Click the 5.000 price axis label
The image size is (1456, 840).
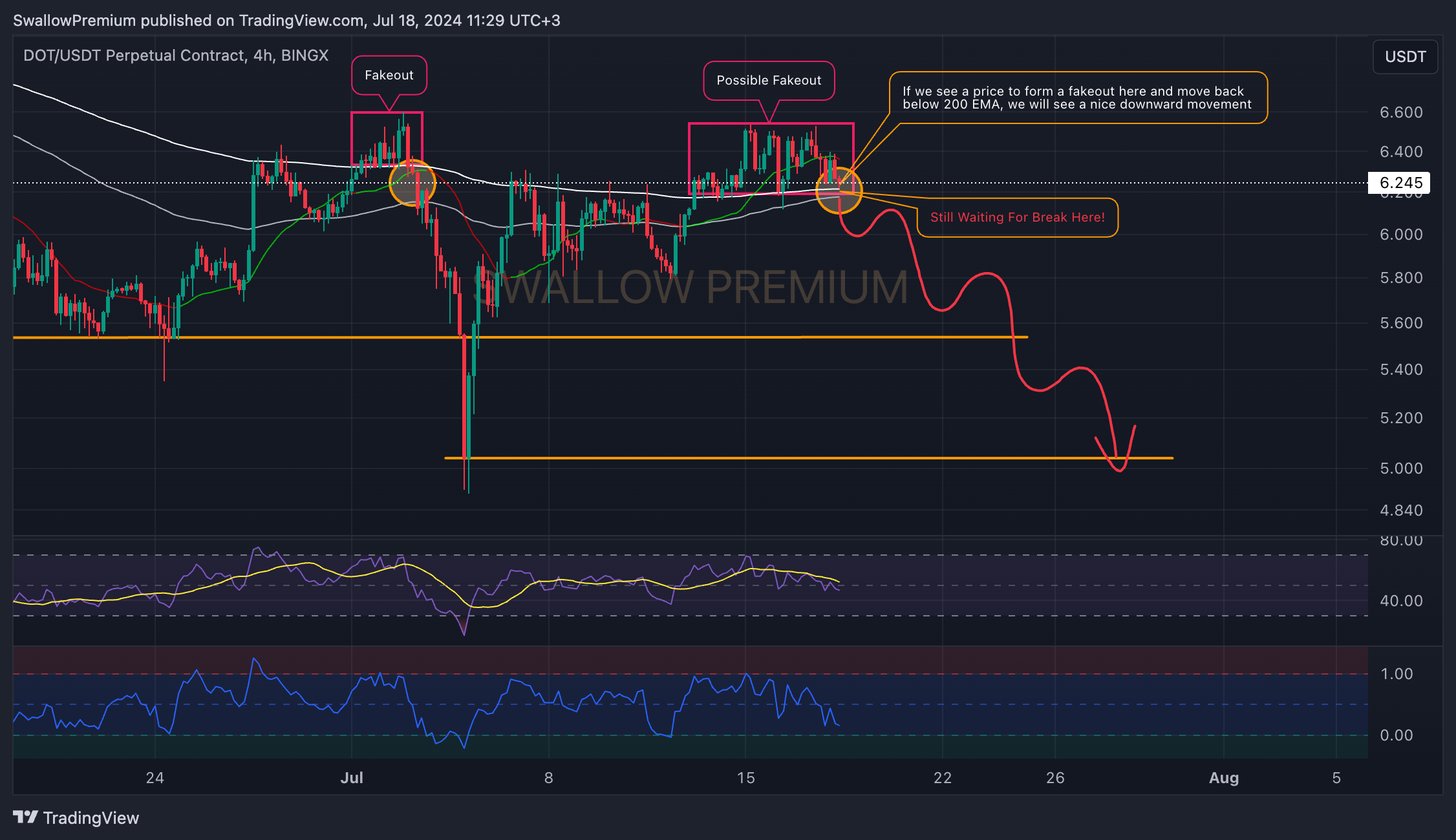tap(1401, 468)
